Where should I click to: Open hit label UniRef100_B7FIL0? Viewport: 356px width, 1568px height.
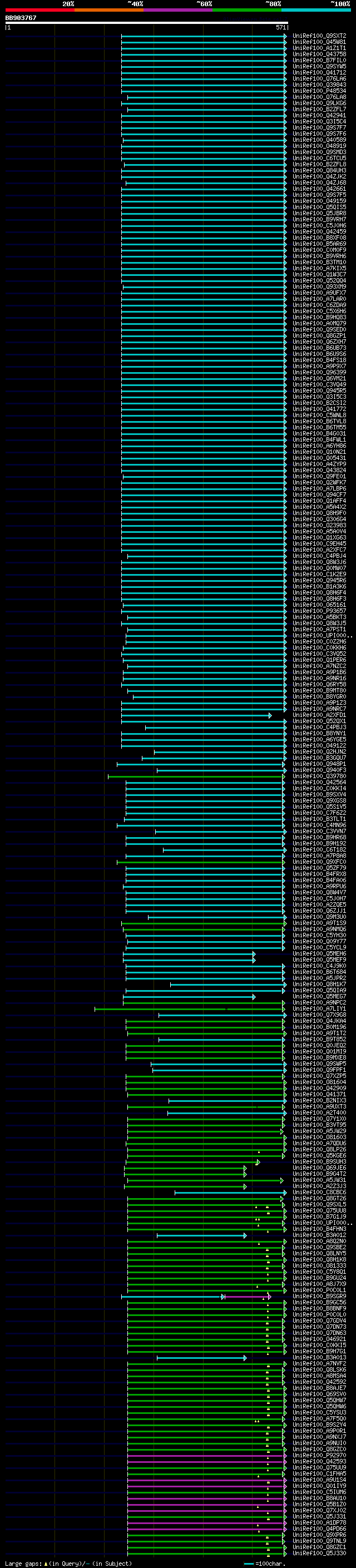point(319,60)
